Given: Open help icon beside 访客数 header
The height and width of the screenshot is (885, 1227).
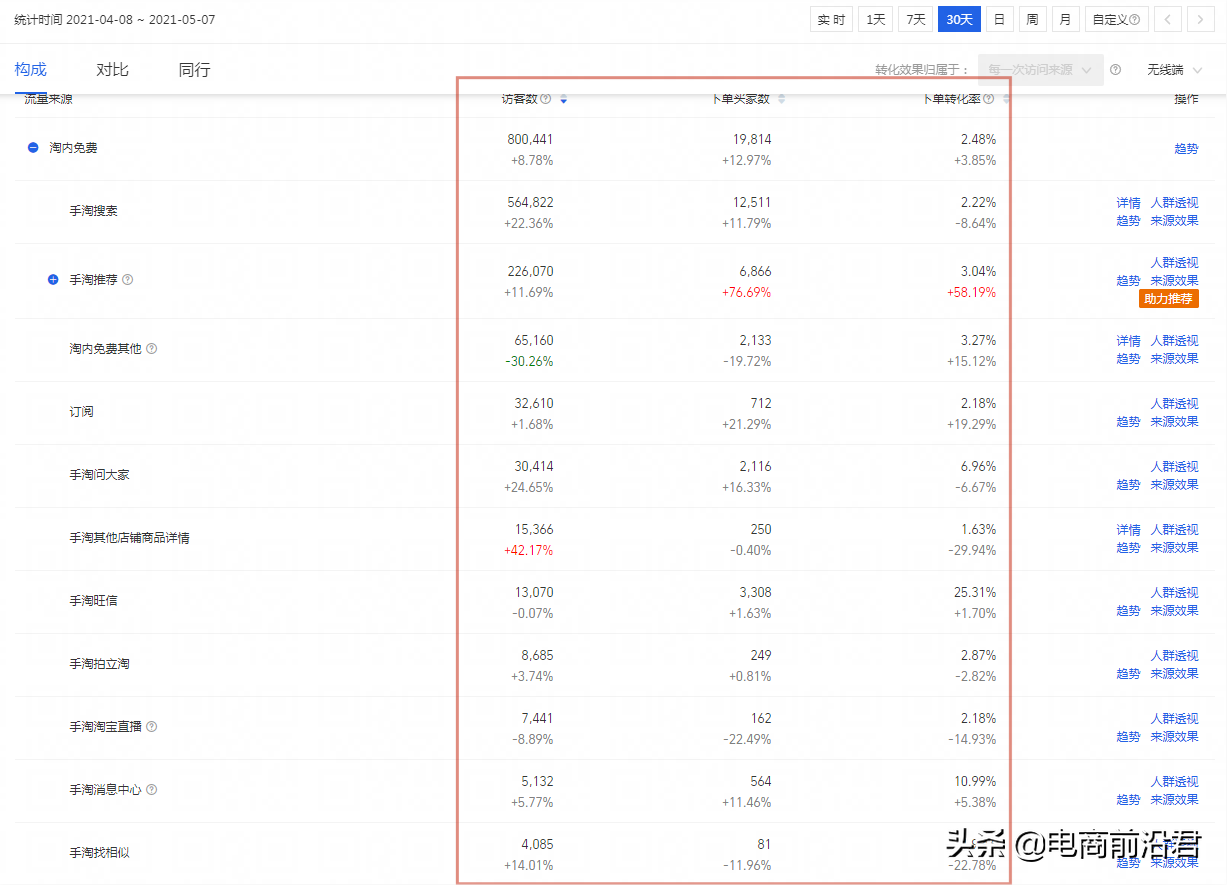Looking at the screenshot, I should point(546,99).
